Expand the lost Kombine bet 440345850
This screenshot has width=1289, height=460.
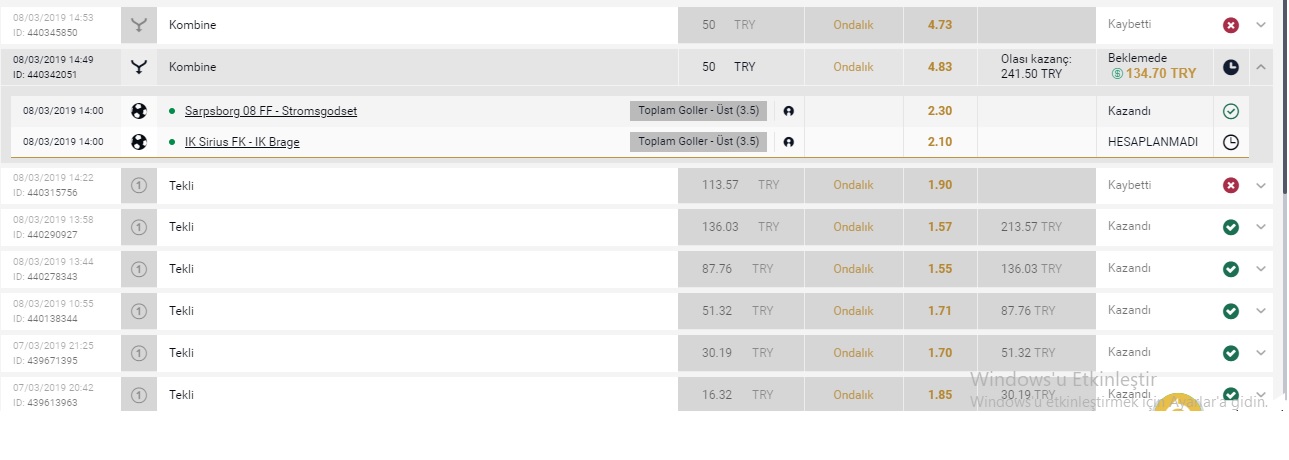click(1260, 25)
